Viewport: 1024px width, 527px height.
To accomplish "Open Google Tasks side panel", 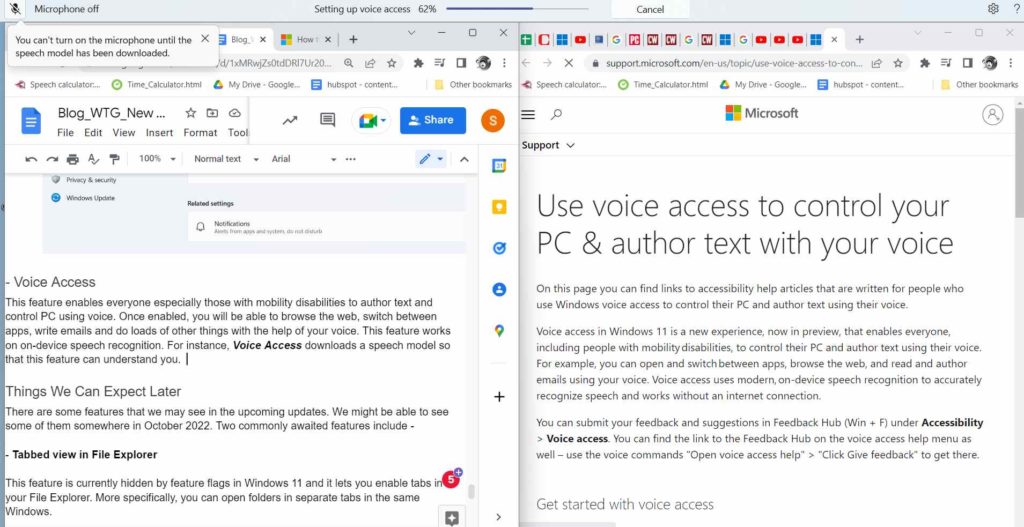I will 499,248.
